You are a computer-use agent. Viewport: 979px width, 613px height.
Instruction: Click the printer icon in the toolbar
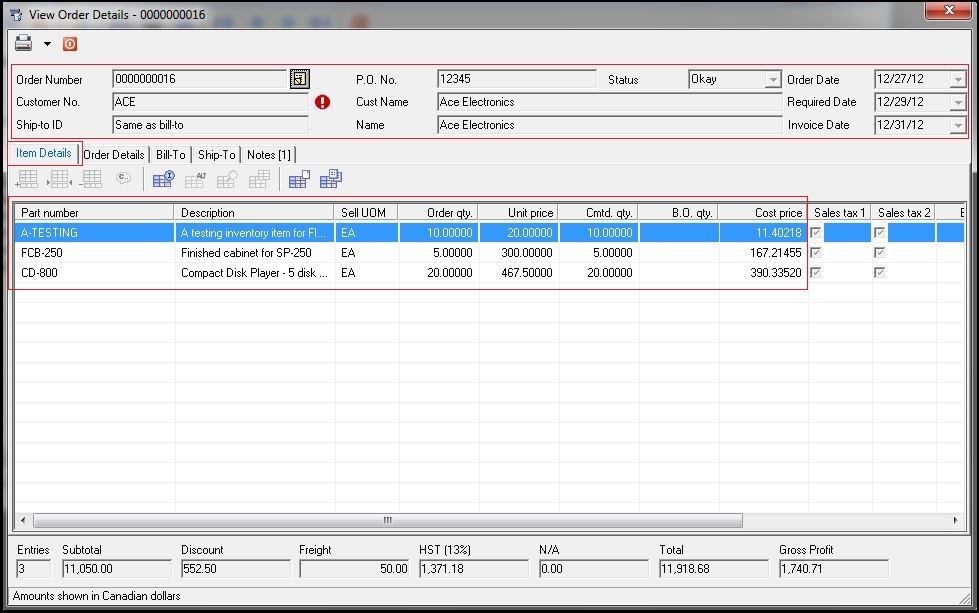[x=24, y=43]
